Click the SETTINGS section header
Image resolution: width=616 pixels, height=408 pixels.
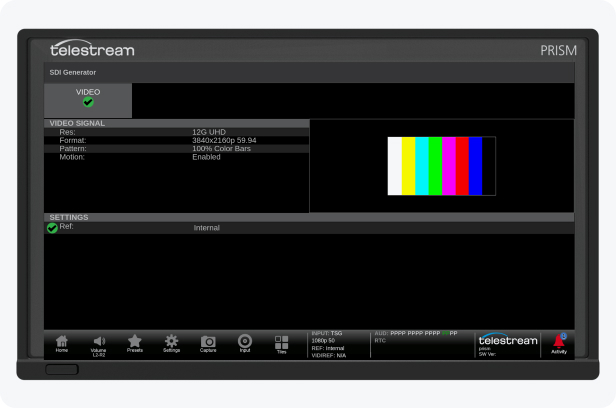[x=309, y=217]
